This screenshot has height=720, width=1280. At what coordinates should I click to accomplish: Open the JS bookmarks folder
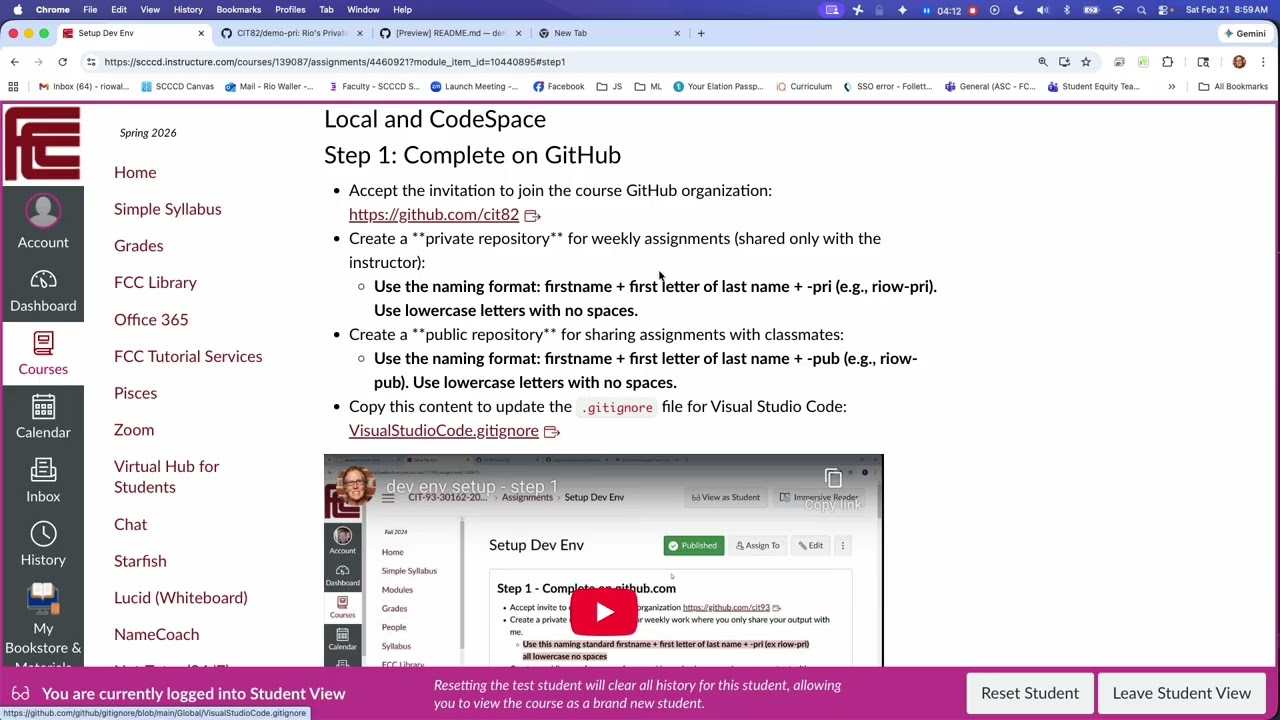(609, 87)
